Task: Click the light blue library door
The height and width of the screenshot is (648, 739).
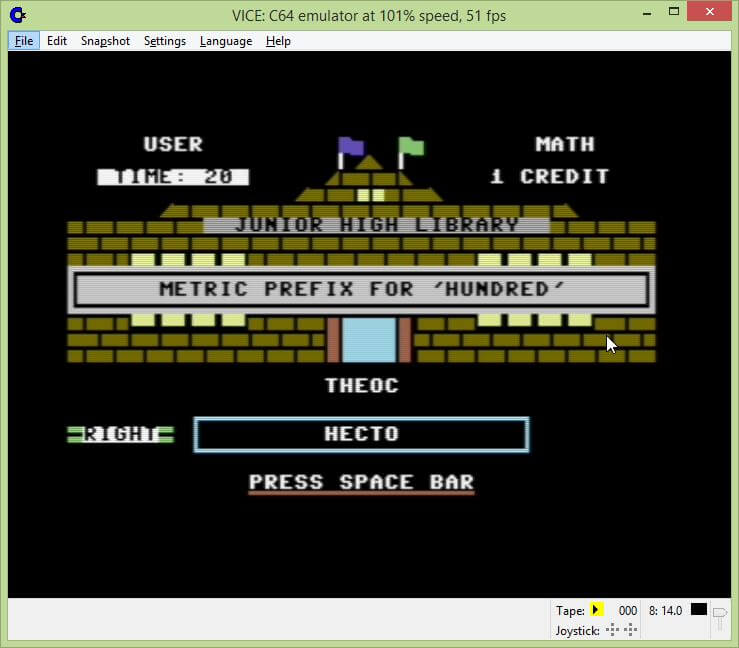Action: click(x=369, y=340)
